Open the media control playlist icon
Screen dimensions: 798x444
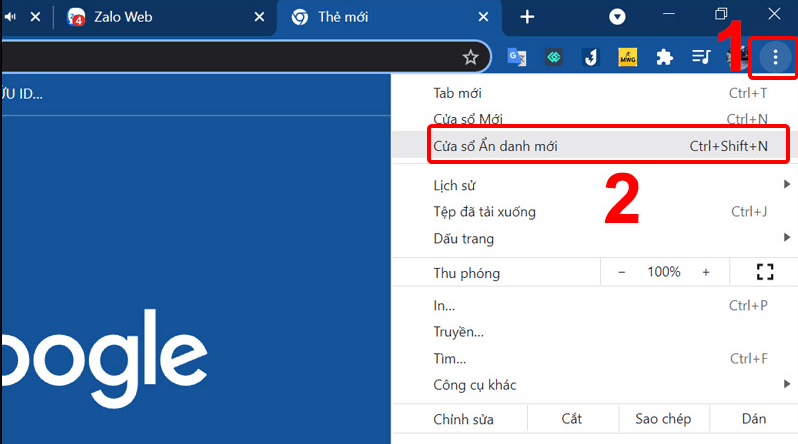point(701,58)
